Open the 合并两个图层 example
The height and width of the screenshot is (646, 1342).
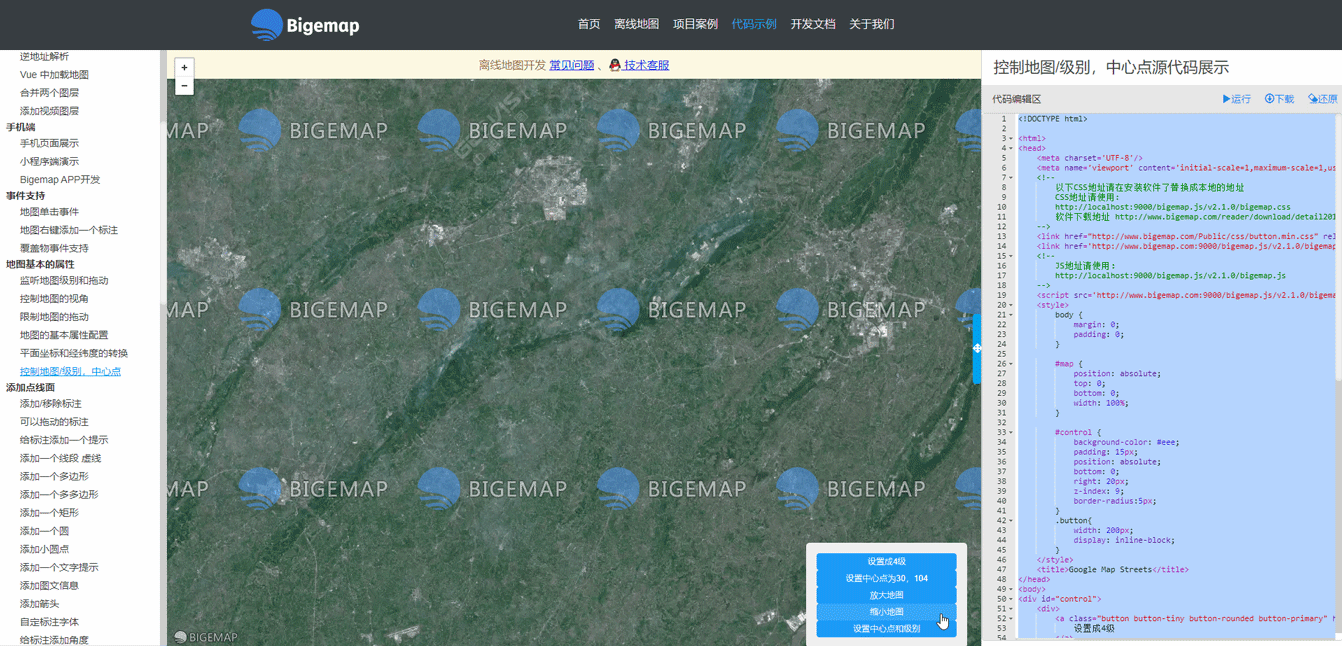[49, 93]
